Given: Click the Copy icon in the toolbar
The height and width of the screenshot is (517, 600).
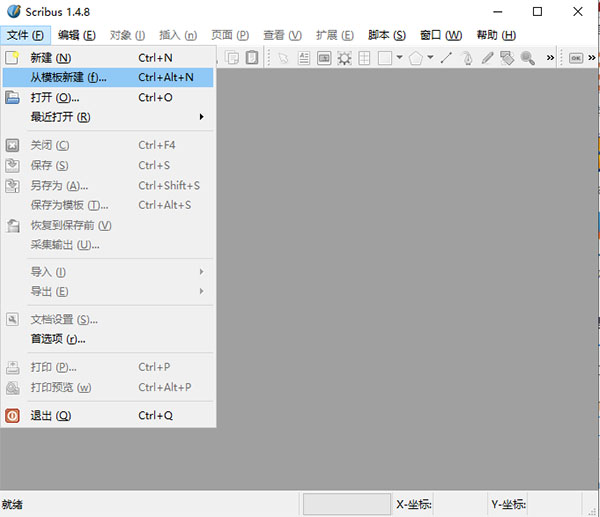Looking at the screenshot, I should (x=232, y=58).
